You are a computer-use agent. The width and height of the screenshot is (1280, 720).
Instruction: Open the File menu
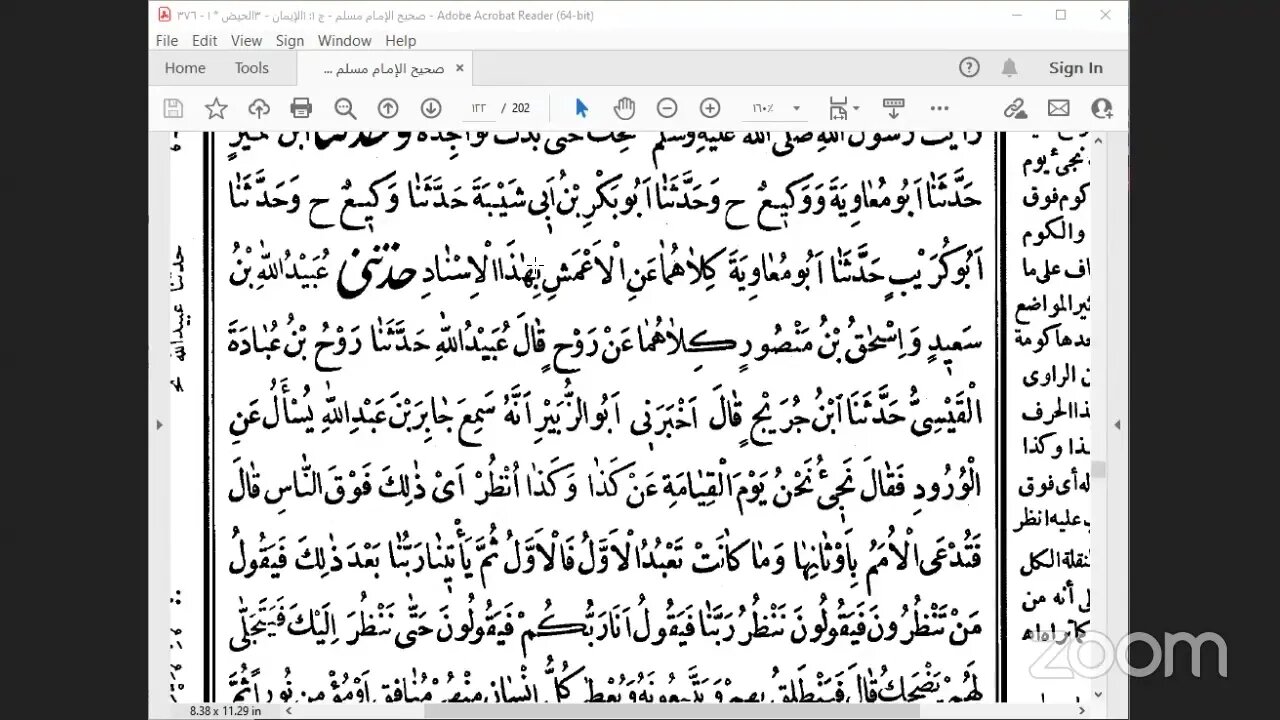pos(167,41)
